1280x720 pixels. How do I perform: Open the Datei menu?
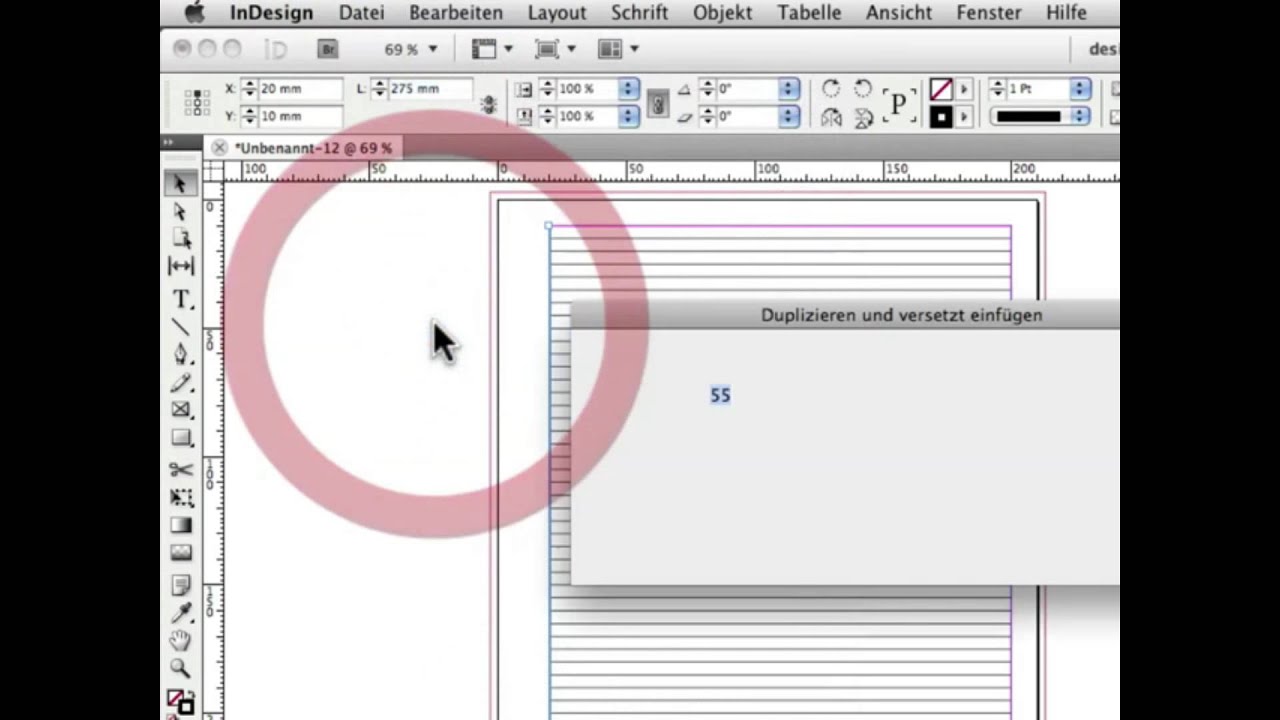(x=361, y=13)
